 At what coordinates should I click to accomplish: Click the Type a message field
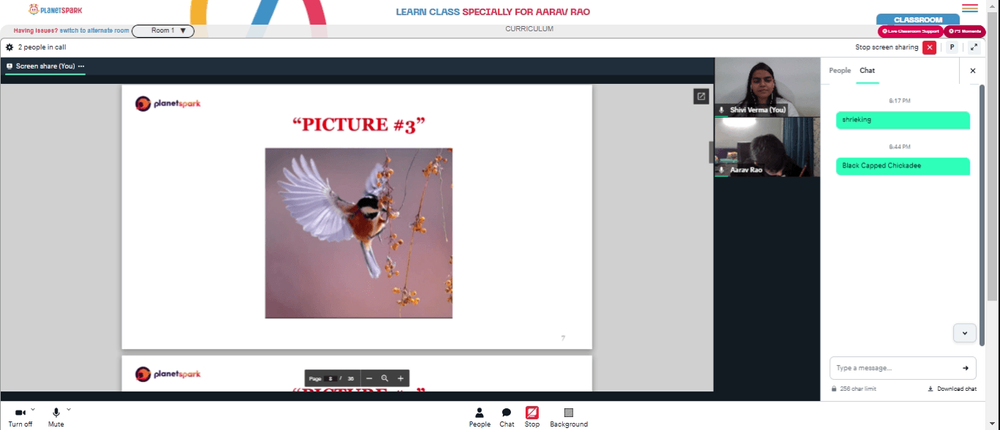[x=896, y=368]
